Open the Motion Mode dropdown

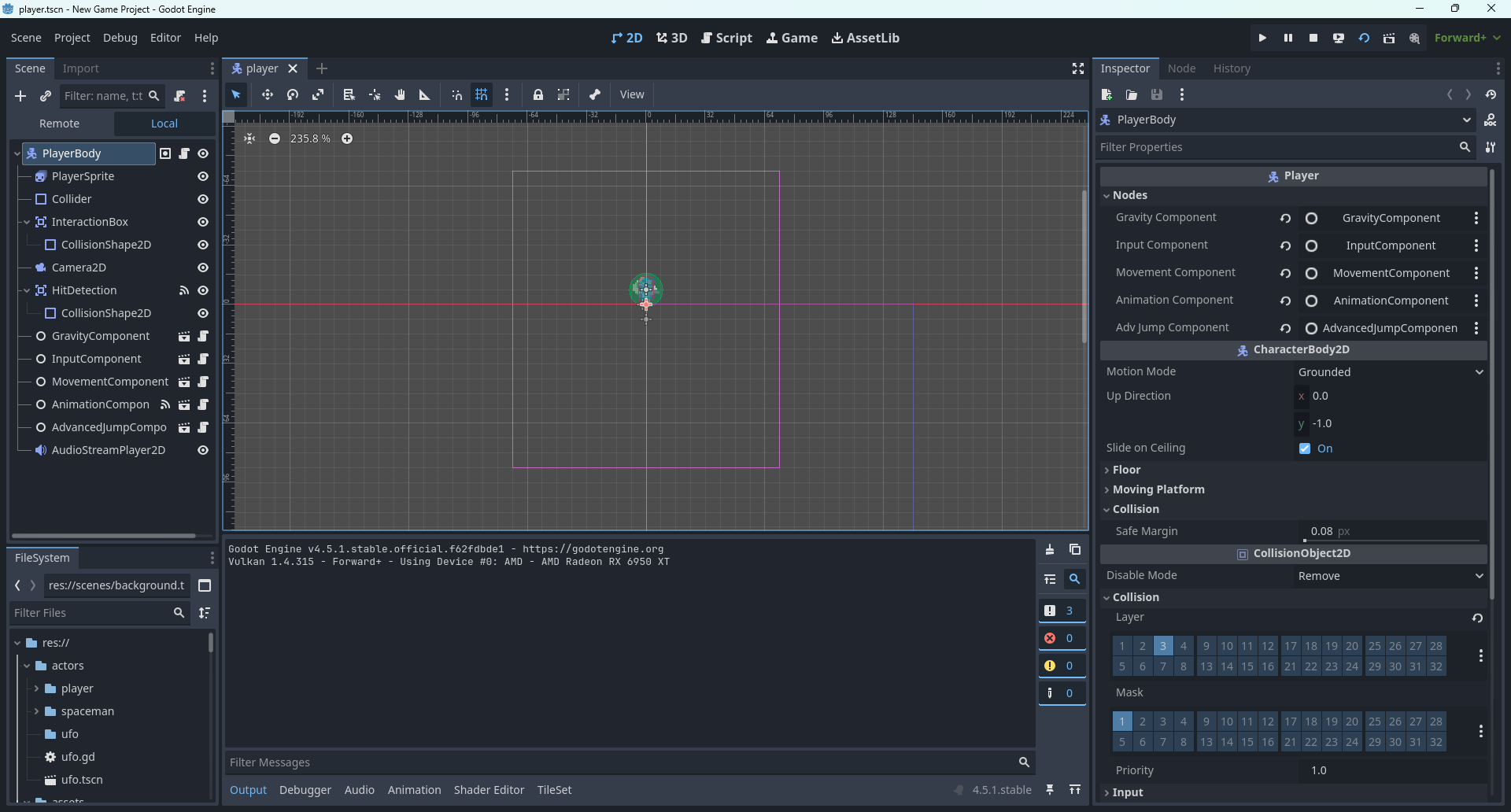[1390, 372]
